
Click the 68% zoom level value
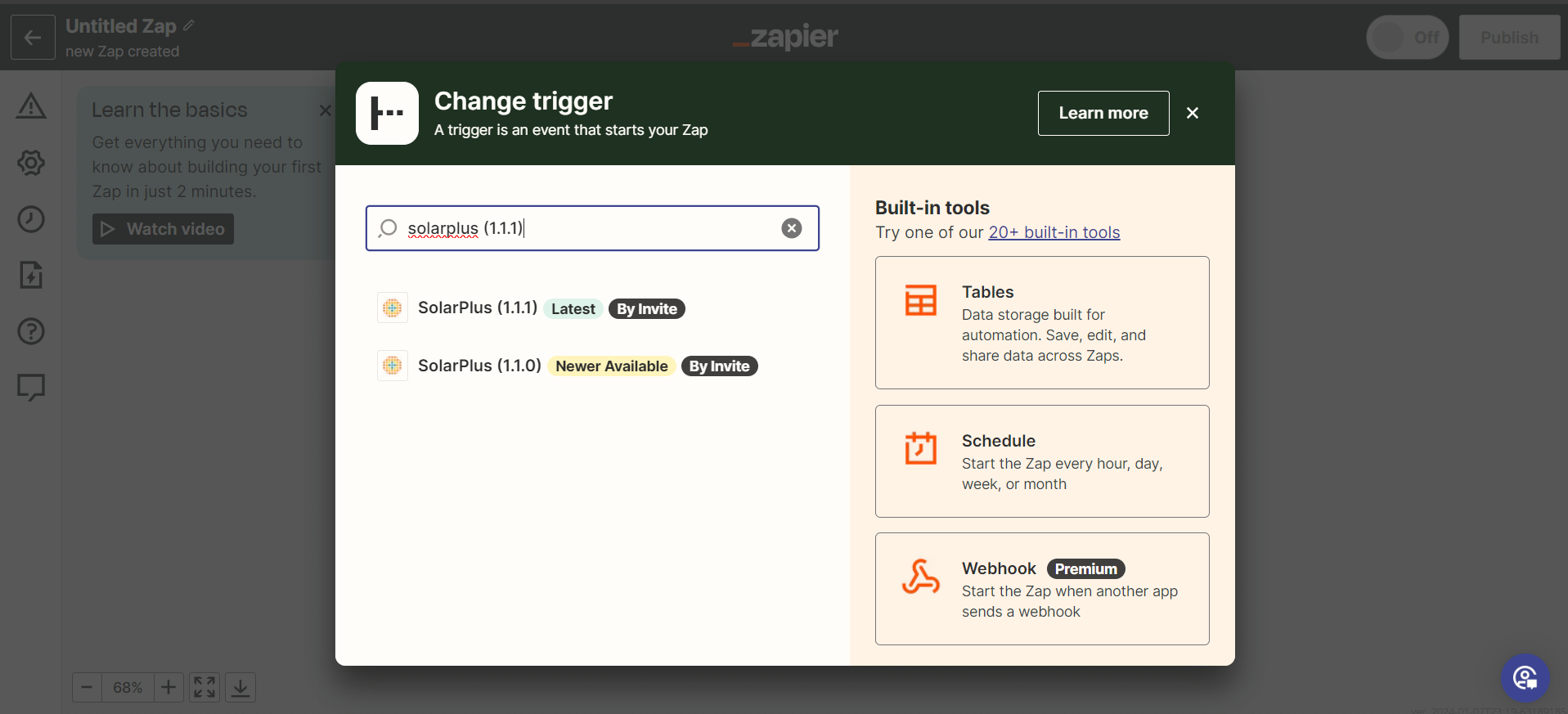(128, 687)
